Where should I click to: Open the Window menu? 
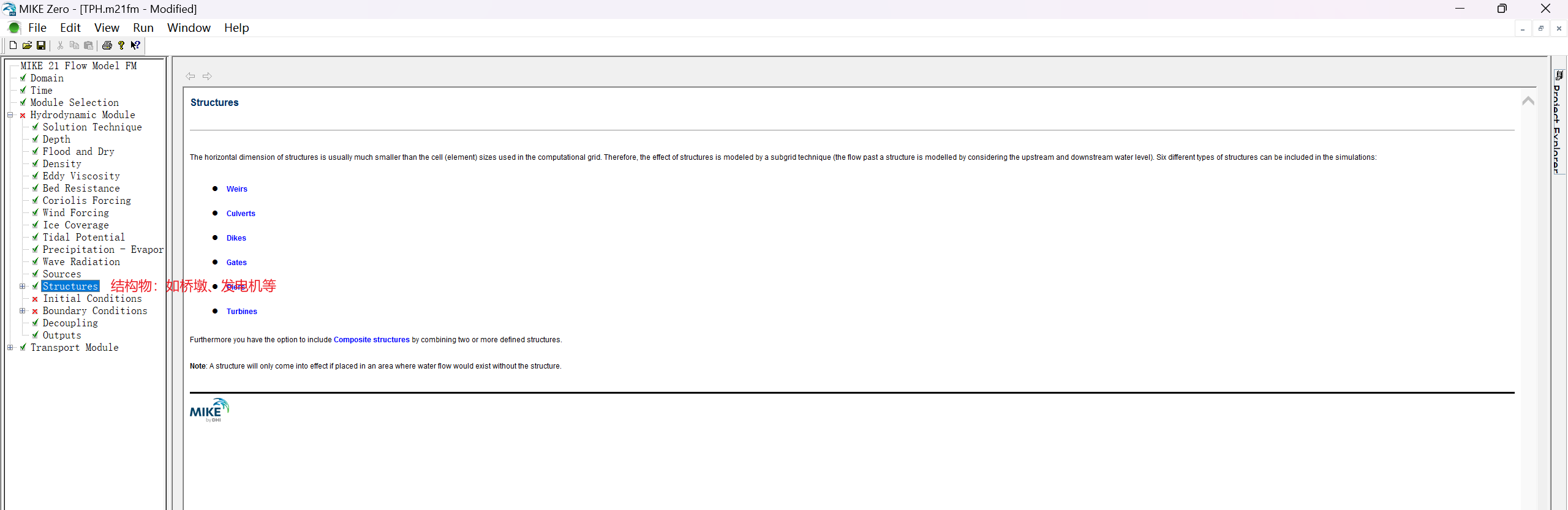[189, 28]
